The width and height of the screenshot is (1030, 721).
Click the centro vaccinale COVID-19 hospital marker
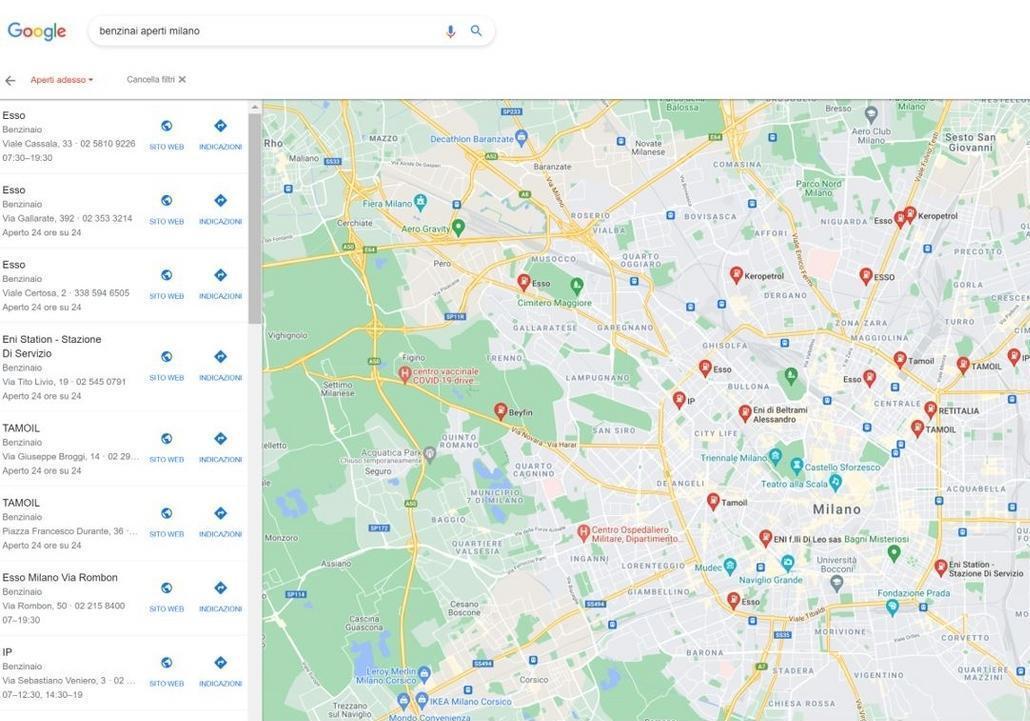405,375
